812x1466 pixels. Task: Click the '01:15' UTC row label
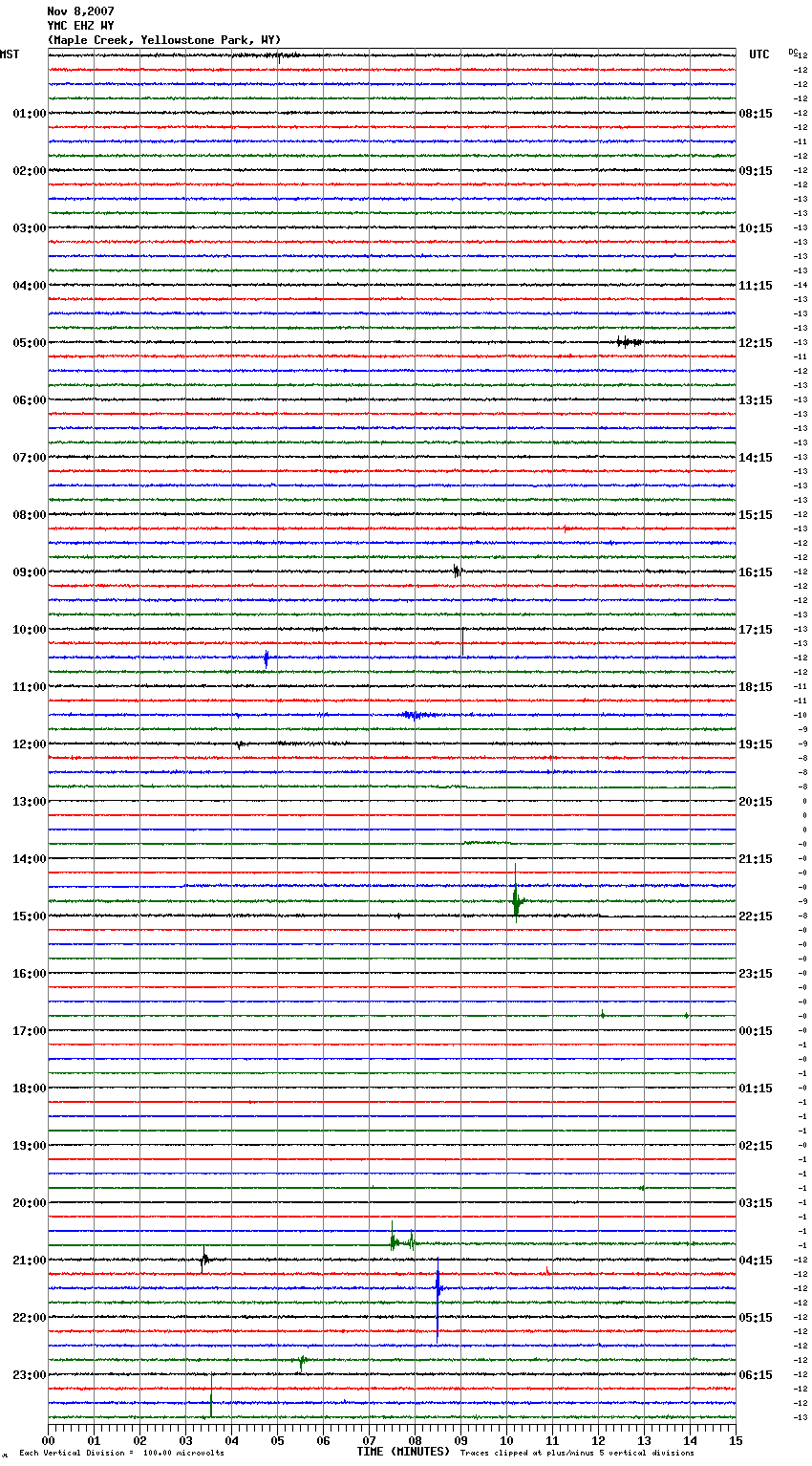click(x=756, y=1089)
